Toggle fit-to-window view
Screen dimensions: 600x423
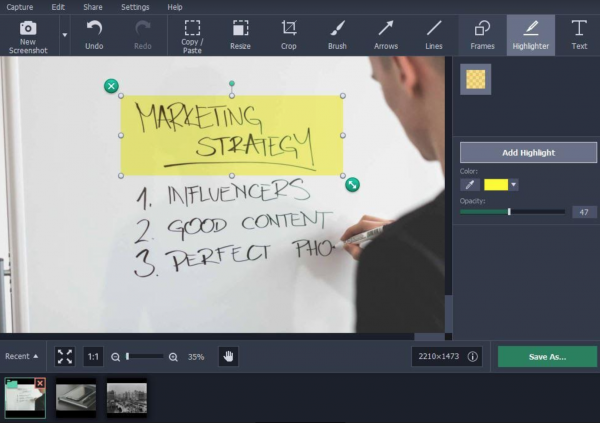[x=65, y=356]
